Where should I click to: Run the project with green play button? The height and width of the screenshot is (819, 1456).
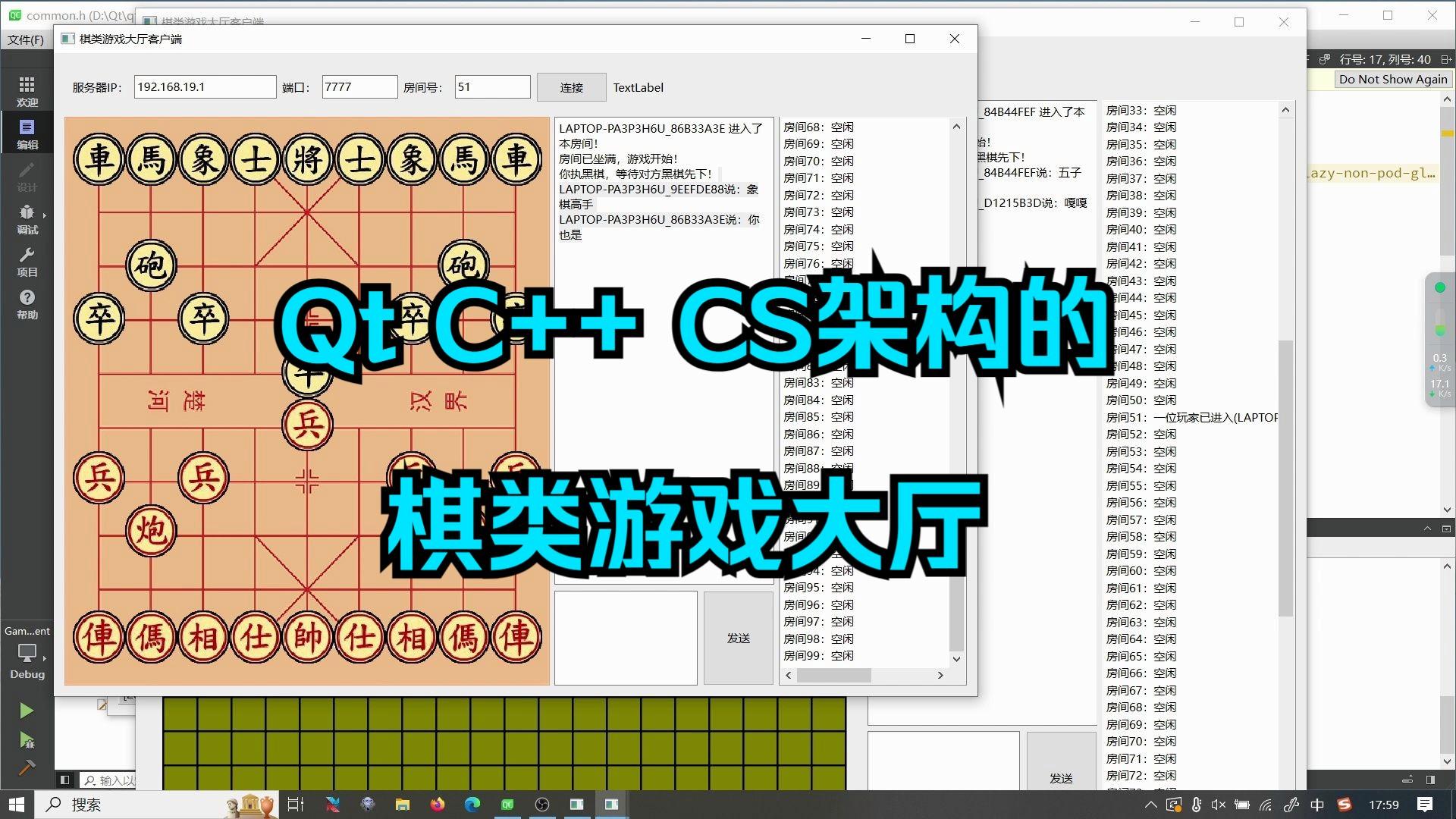click(x=27, y=711)
